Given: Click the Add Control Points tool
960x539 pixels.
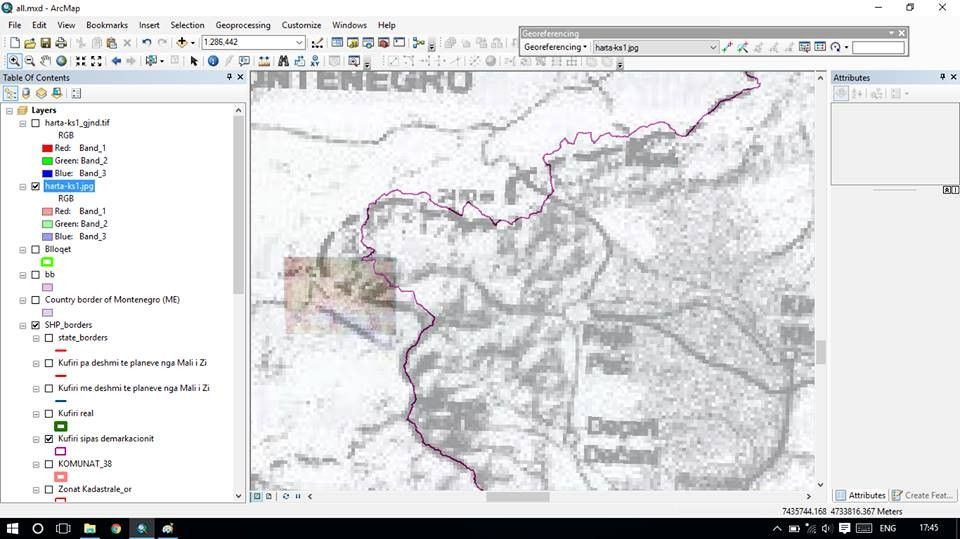Looking at the screenshot, I should tap(727, 47).
